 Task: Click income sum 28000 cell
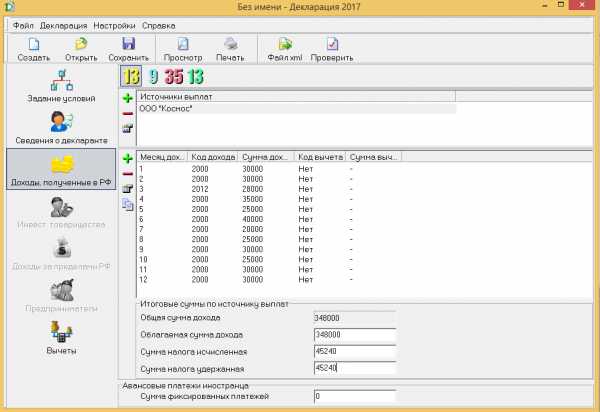pyautogui.click(x=253, y=189)
